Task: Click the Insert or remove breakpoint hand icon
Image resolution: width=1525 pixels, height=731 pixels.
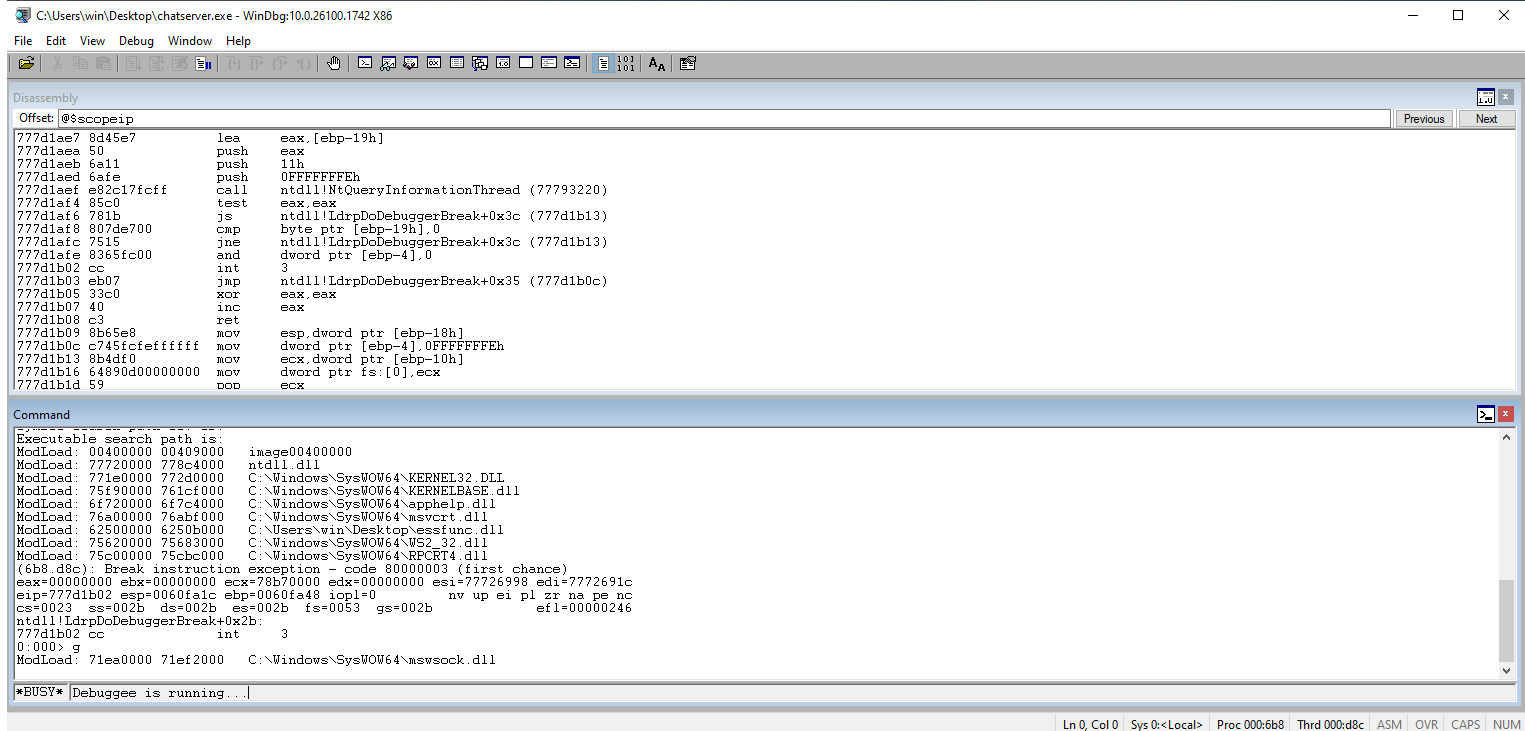Action: (x=334, y=63)
